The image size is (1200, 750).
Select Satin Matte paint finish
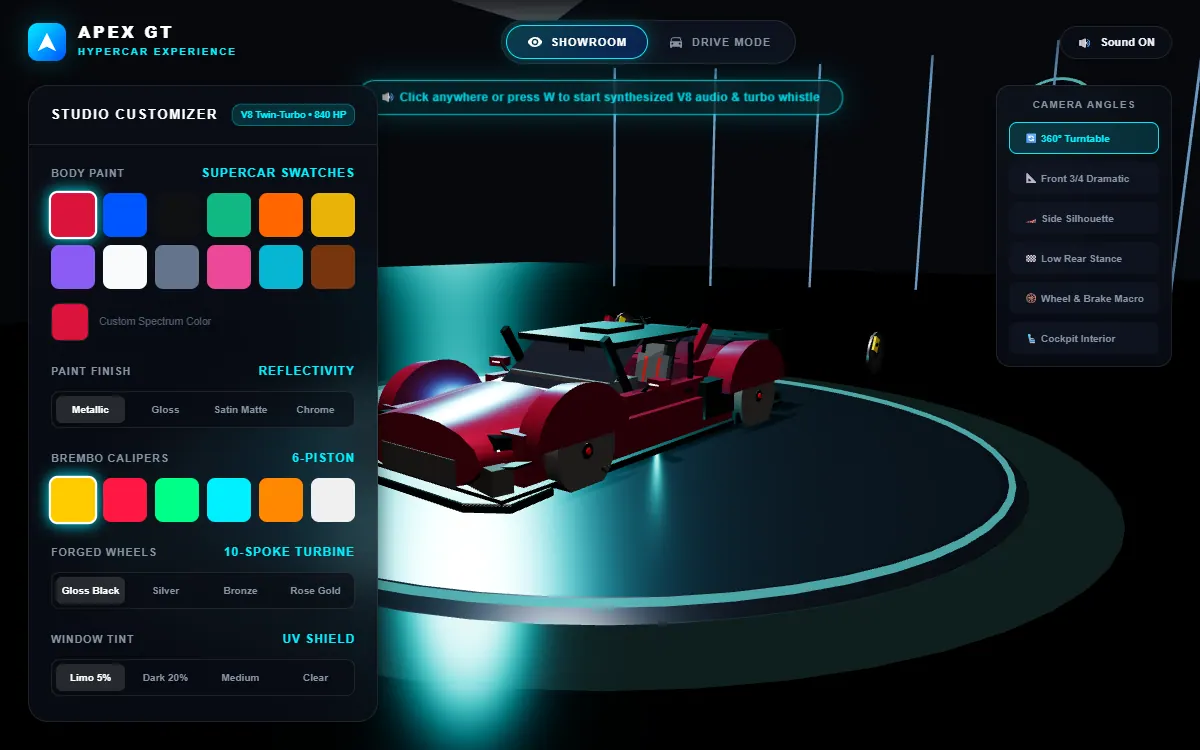point(240,409)
